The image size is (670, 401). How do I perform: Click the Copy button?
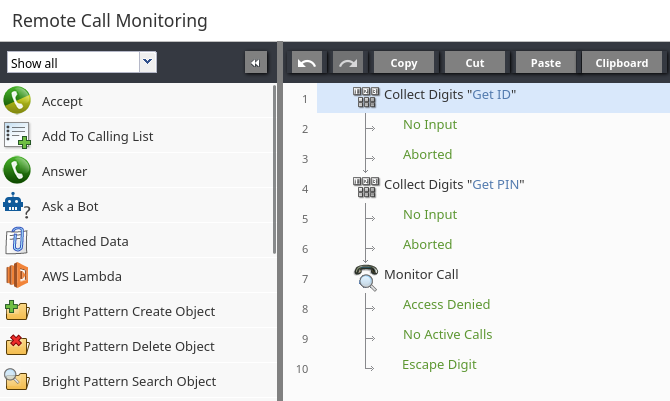[404, 63]
